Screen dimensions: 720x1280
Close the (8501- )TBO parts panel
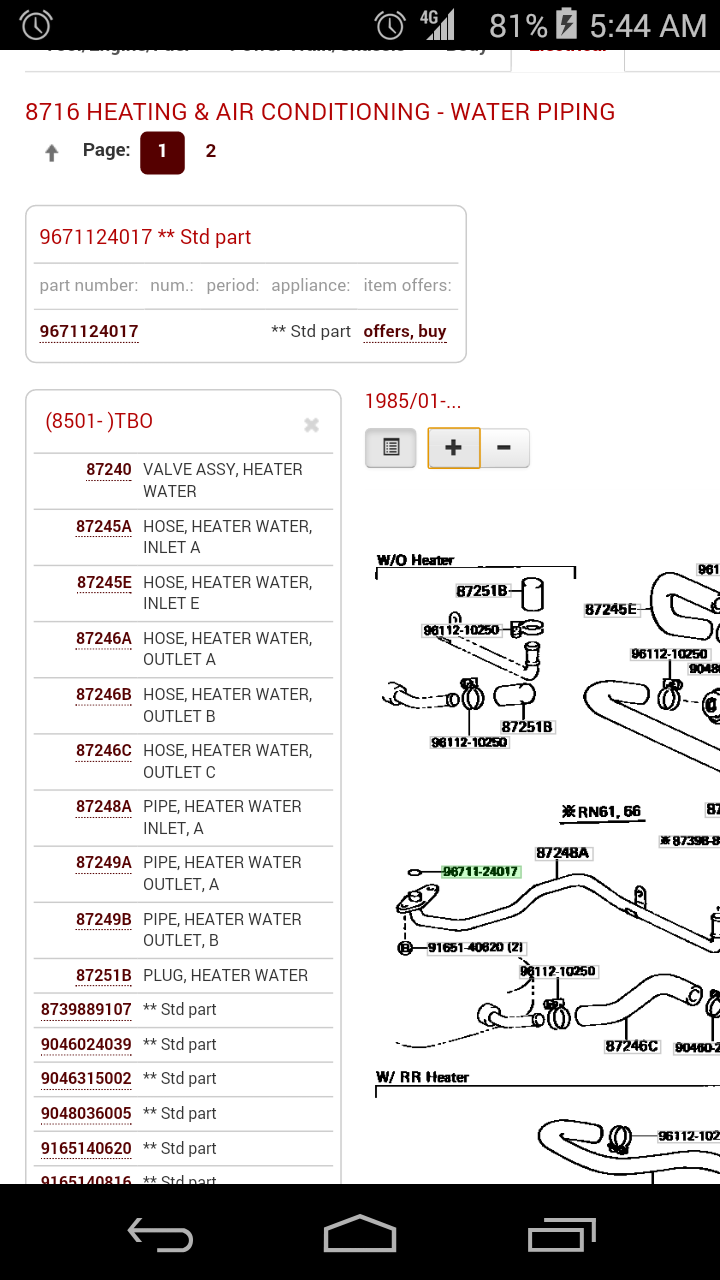click(311, 425)
